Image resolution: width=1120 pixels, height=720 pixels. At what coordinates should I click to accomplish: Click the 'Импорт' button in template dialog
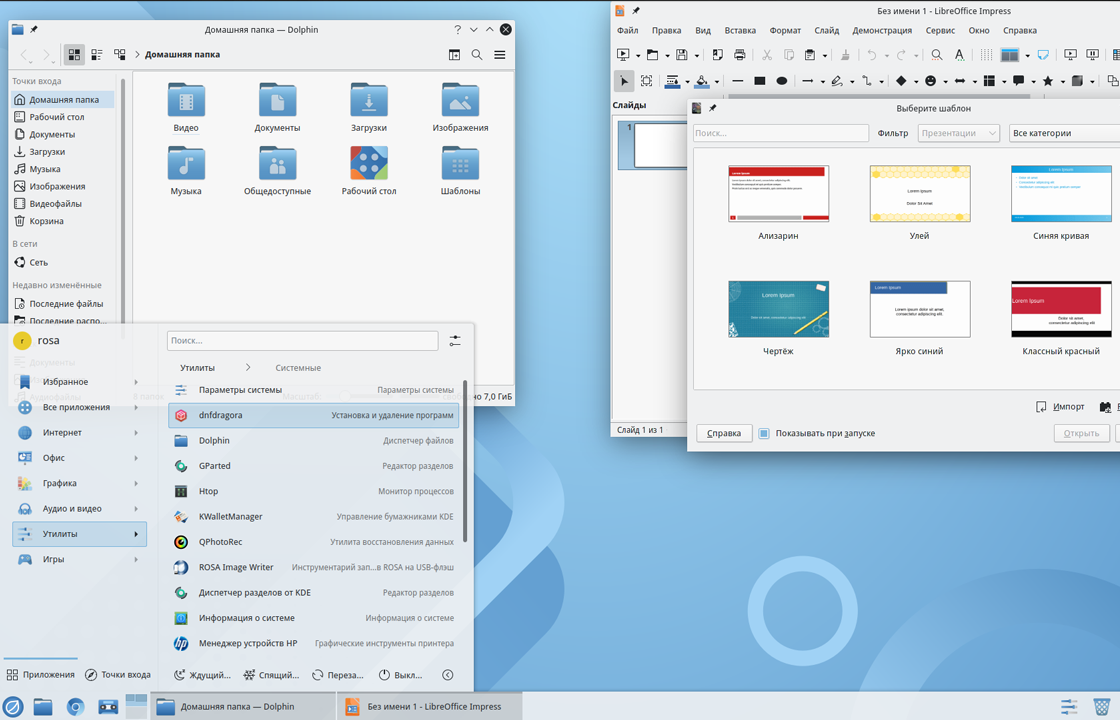[x=1060, y=407]
